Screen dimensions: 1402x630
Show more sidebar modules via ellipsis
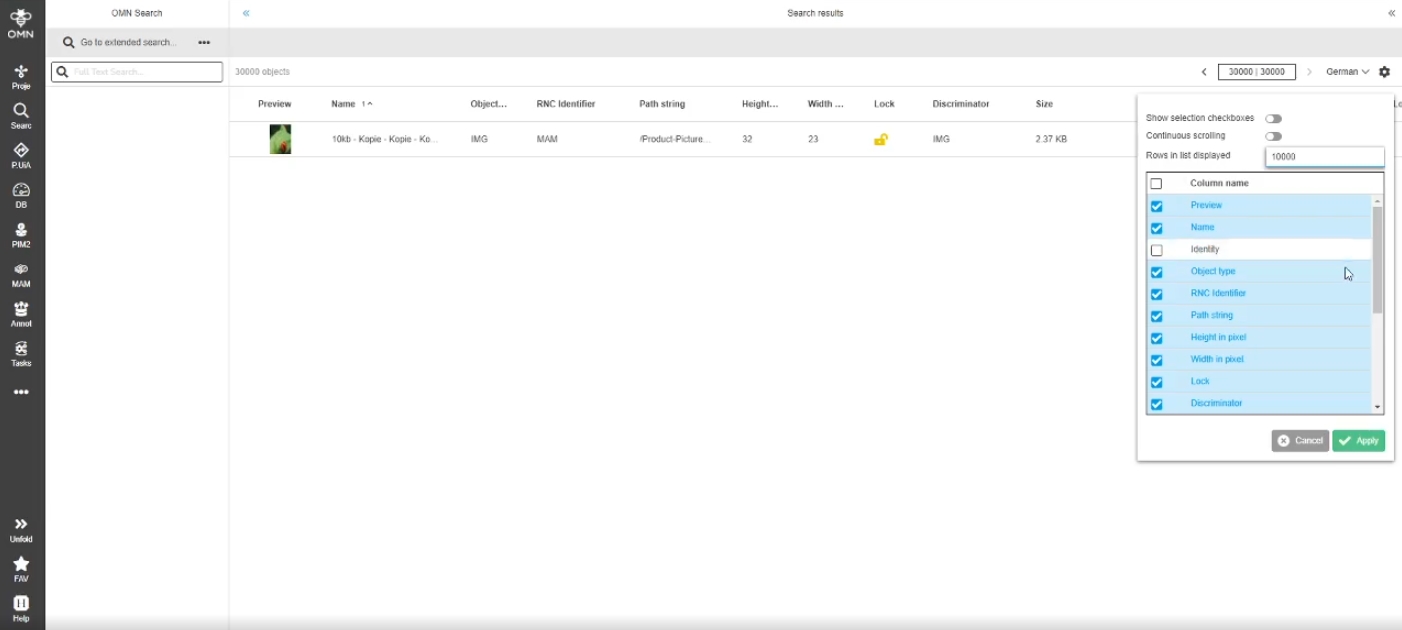click(x=21, y=392)
